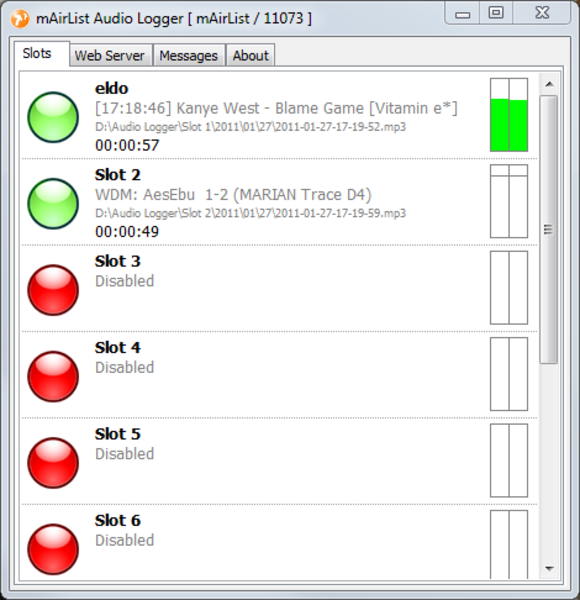Open the Messages tab
The height and width of the screenshot is (600, 580).
pyautogui.click(x=189, y=56)
